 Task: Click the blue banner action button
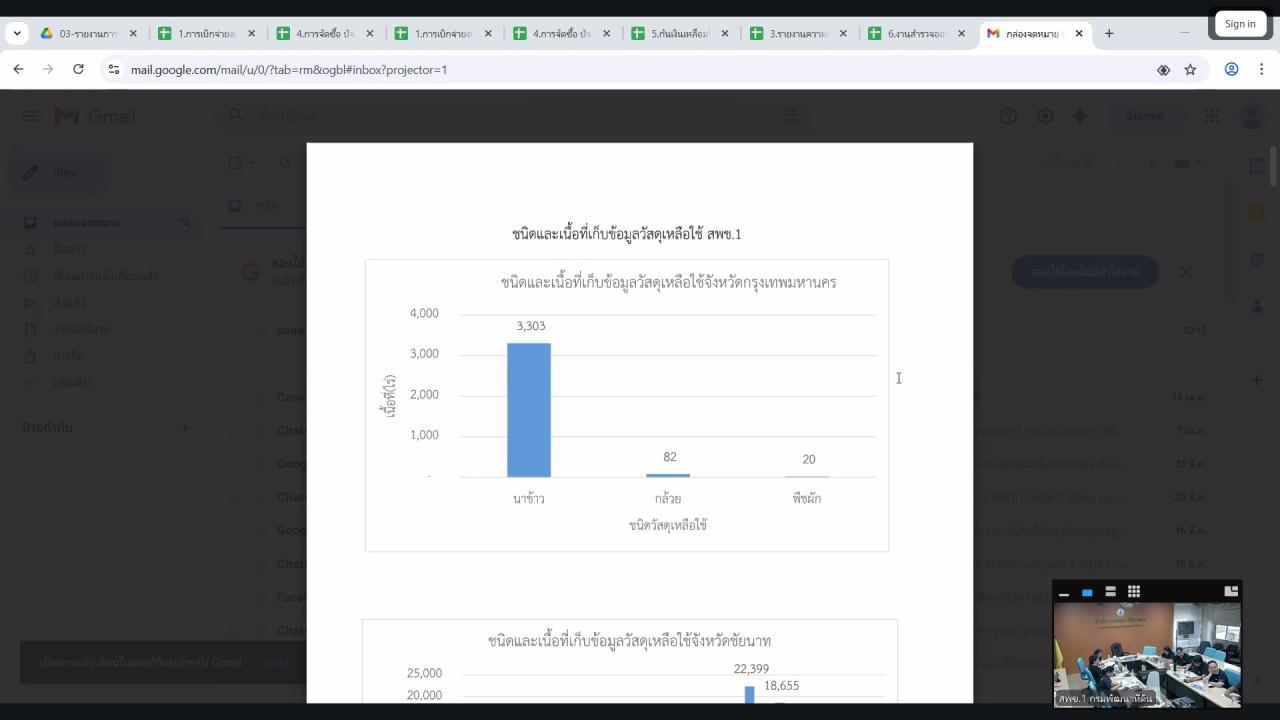pyautogui.click(x=1085, y=272)
